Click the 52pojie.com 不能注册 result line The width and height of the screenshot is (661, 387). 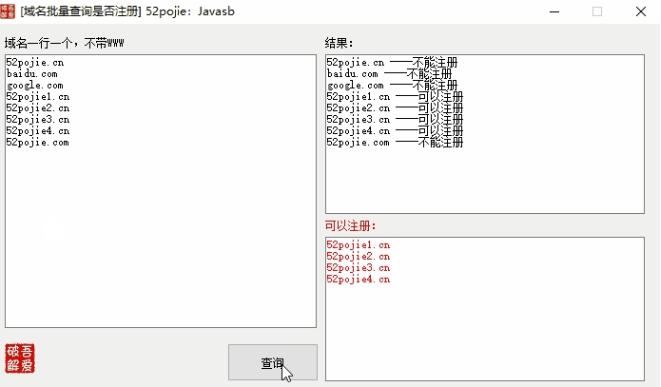click(x=395, y=142)
